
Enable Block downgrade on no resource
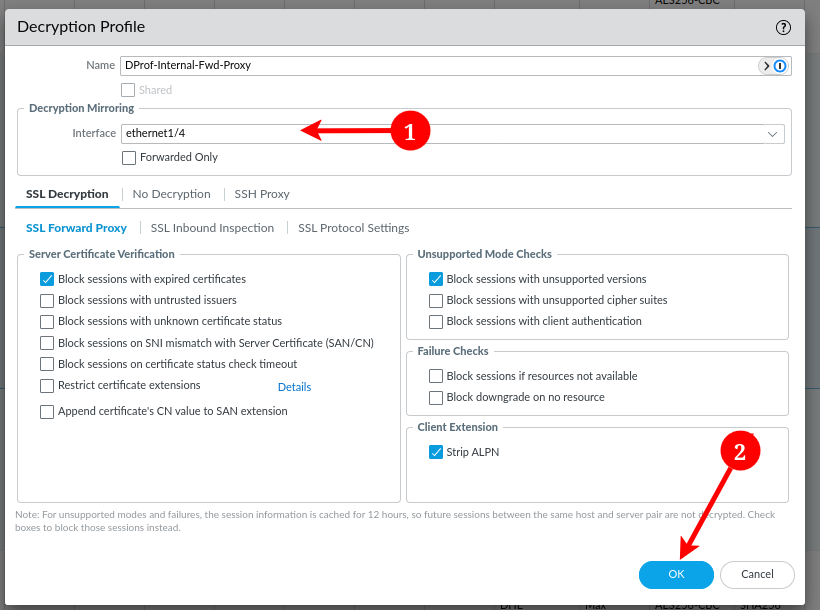pyautogui.click(x=436, y=398)
